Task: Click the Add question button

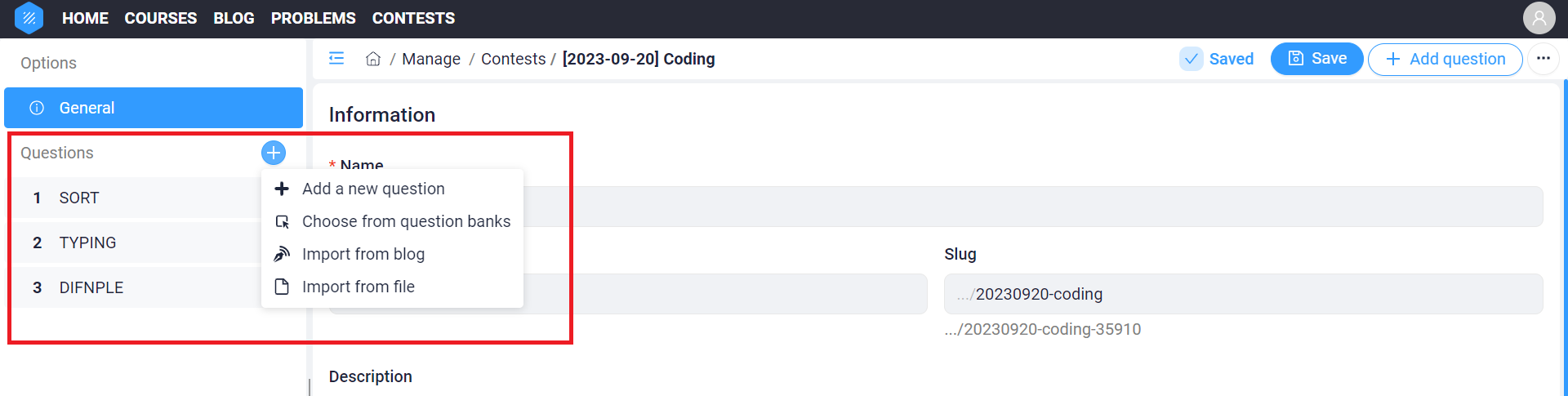Action: tap(1445, 59)
